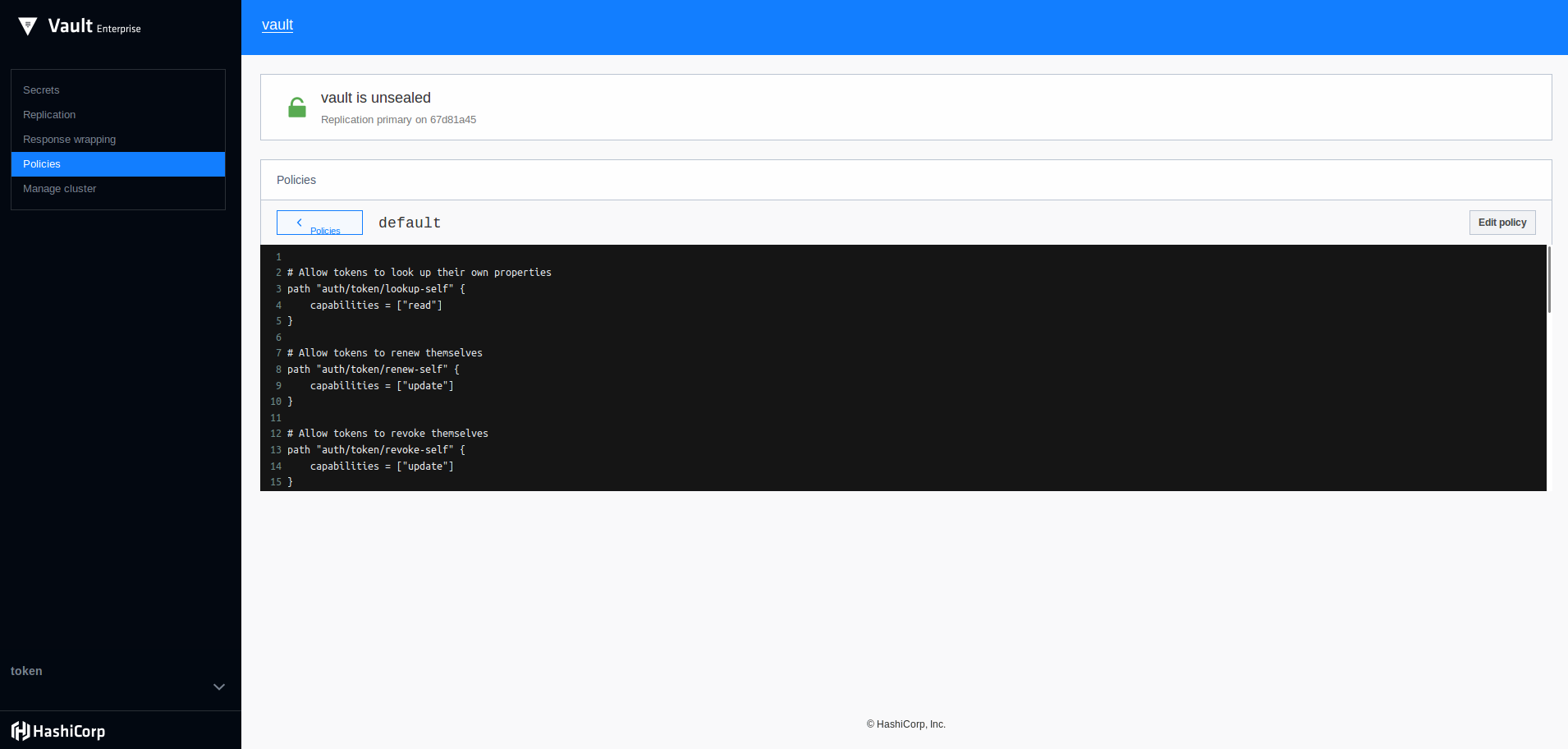1568x749 pixels.
Task: Click the HashiCorp, Inc. copyright footer text
Action: pos(906,724)
